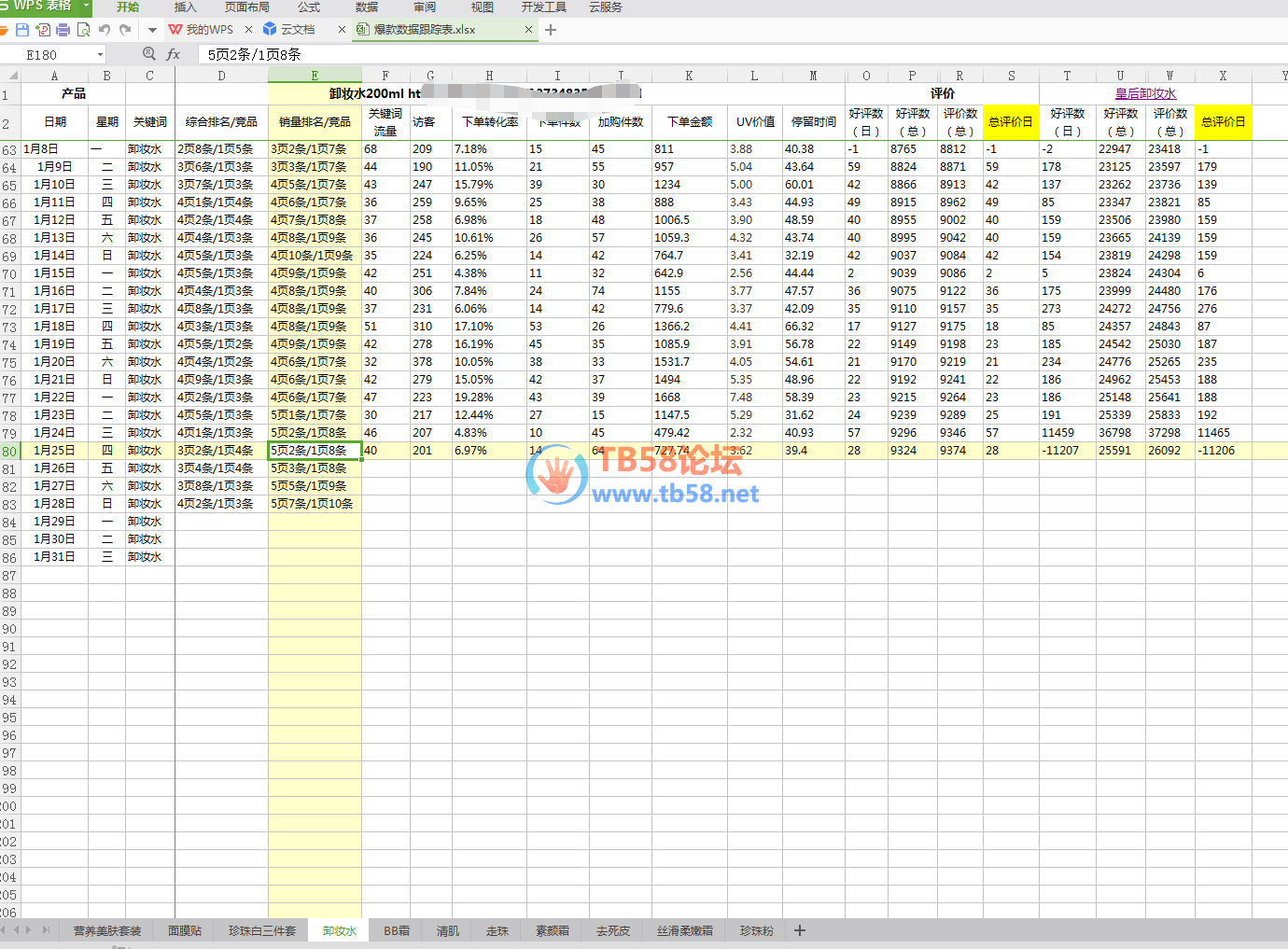Open the 插入 ribbon tab
Screen dimensions: 1288x949
click(186, 7)
